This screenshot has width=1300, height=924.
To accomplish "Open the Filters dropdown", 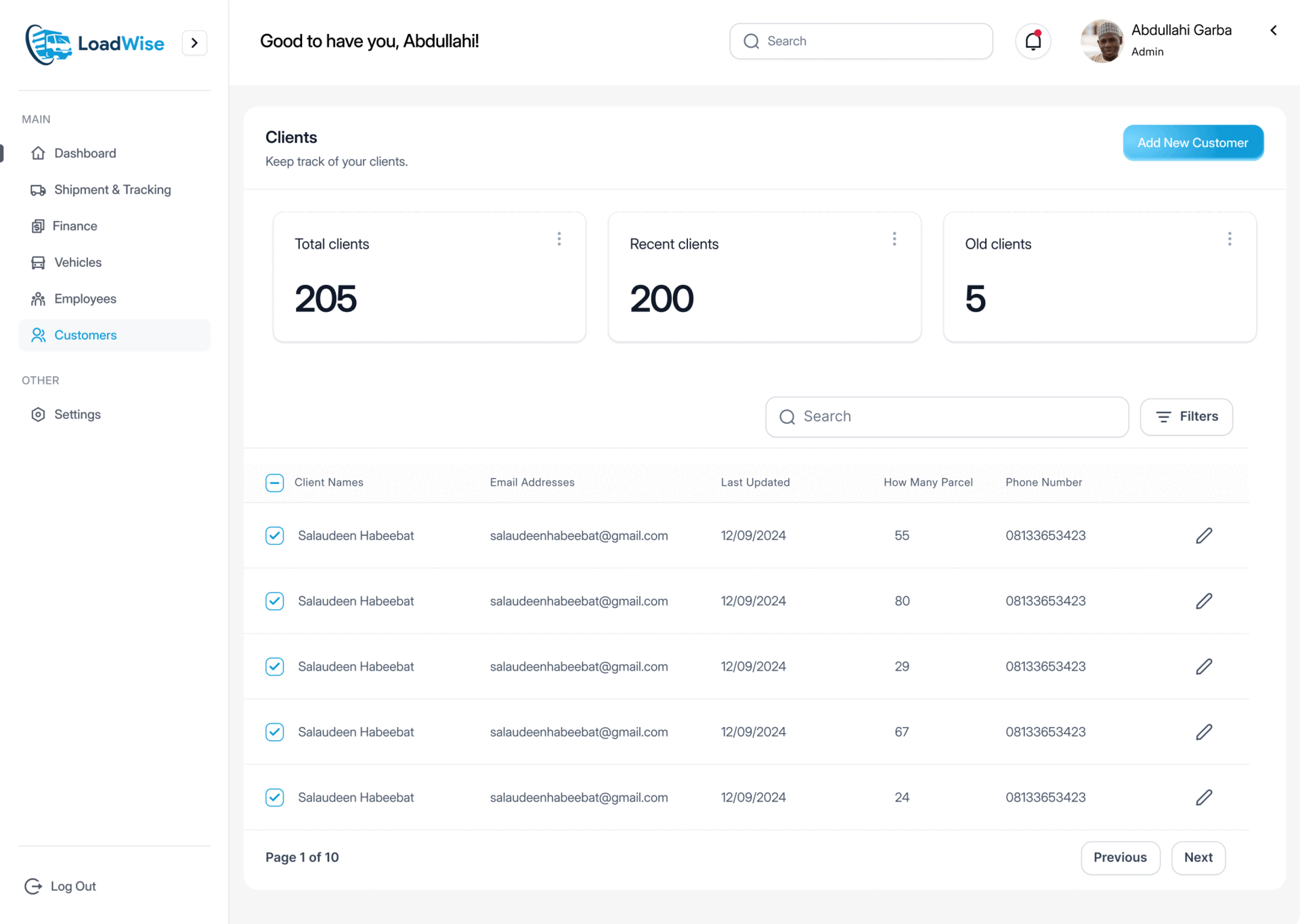I will pos(1186,416).
